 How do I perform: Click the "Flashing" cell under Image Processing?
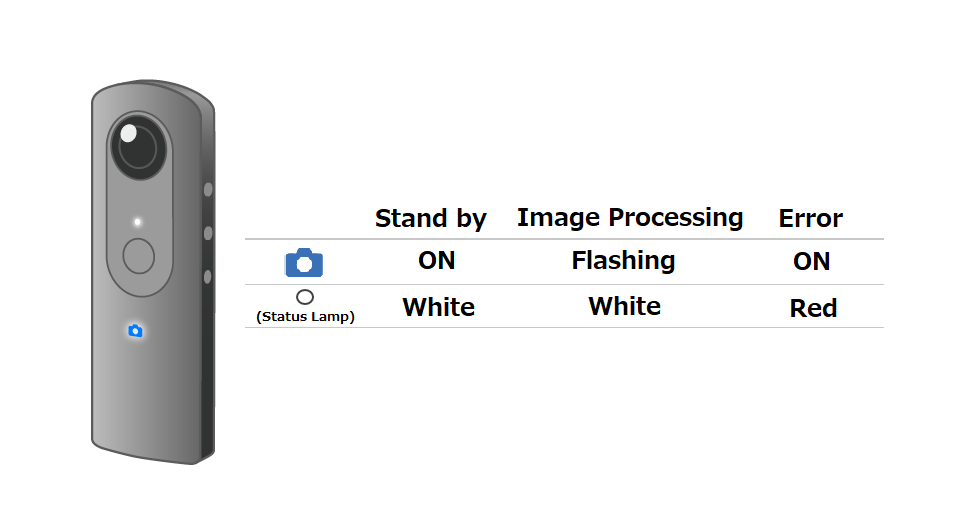(x=623, y=261)
